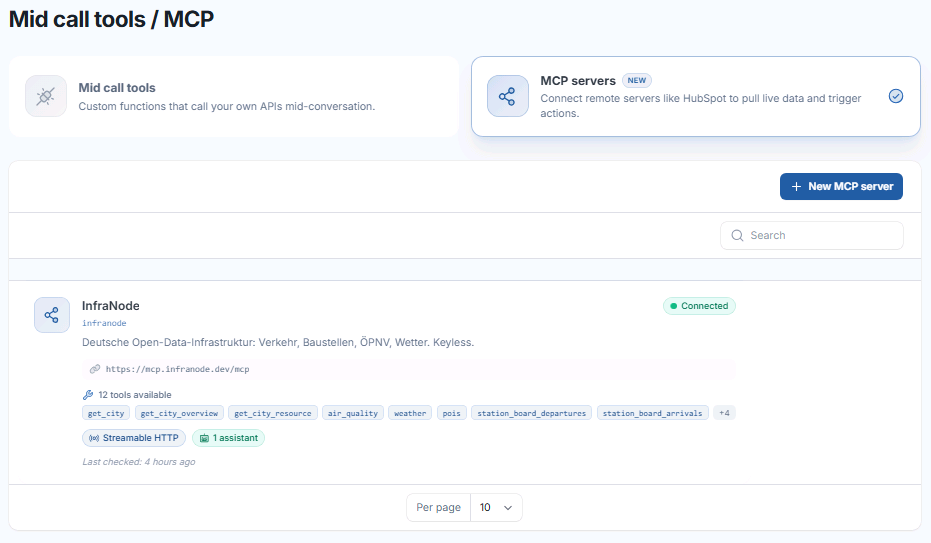The image size is (931, 543).
Task: Click the broadcast icon in Streamable HTTP badge
Action: point(94,438)
